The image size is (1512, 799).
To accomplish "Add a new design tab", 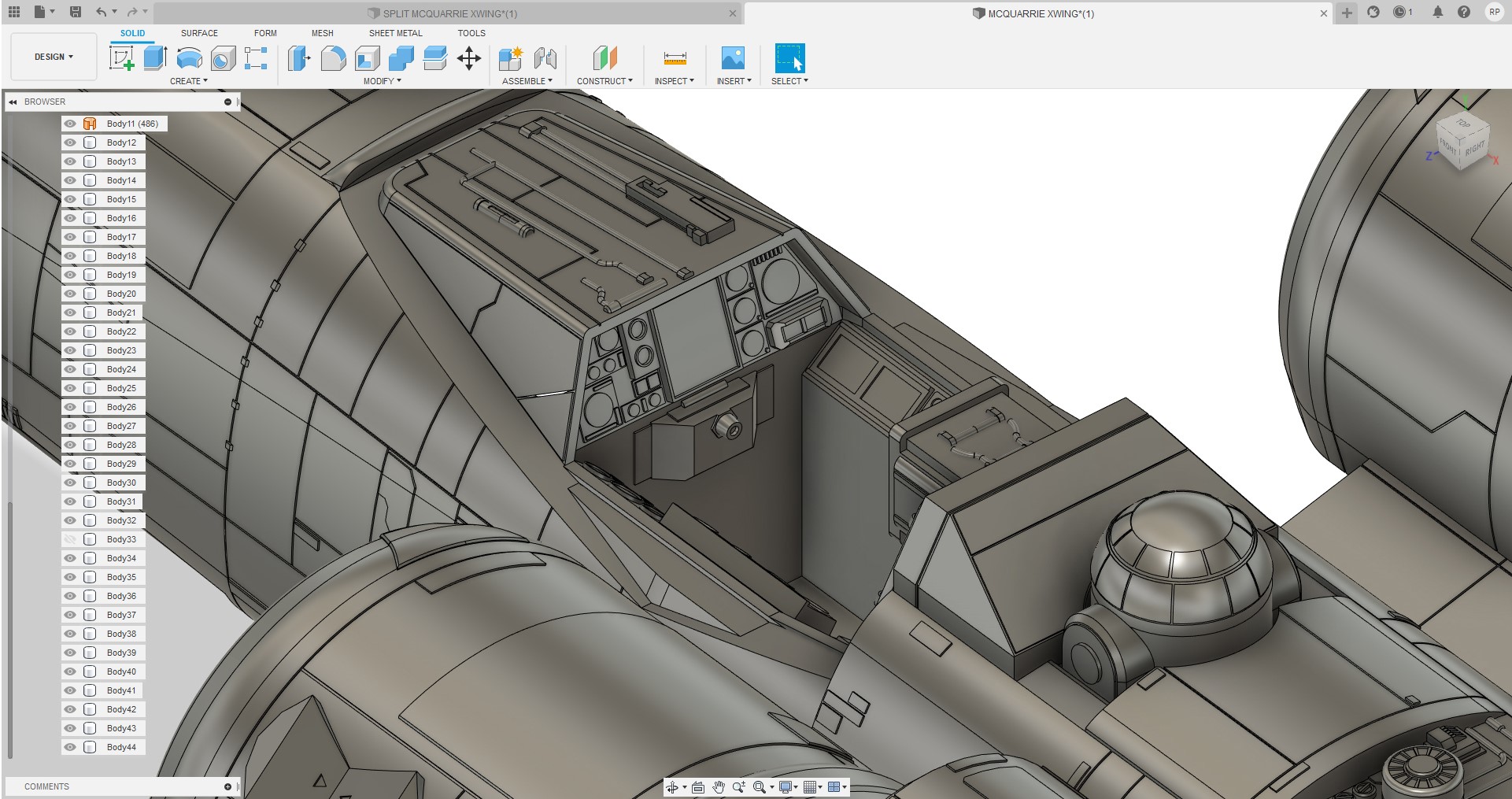I will [x=1347, y=13].
